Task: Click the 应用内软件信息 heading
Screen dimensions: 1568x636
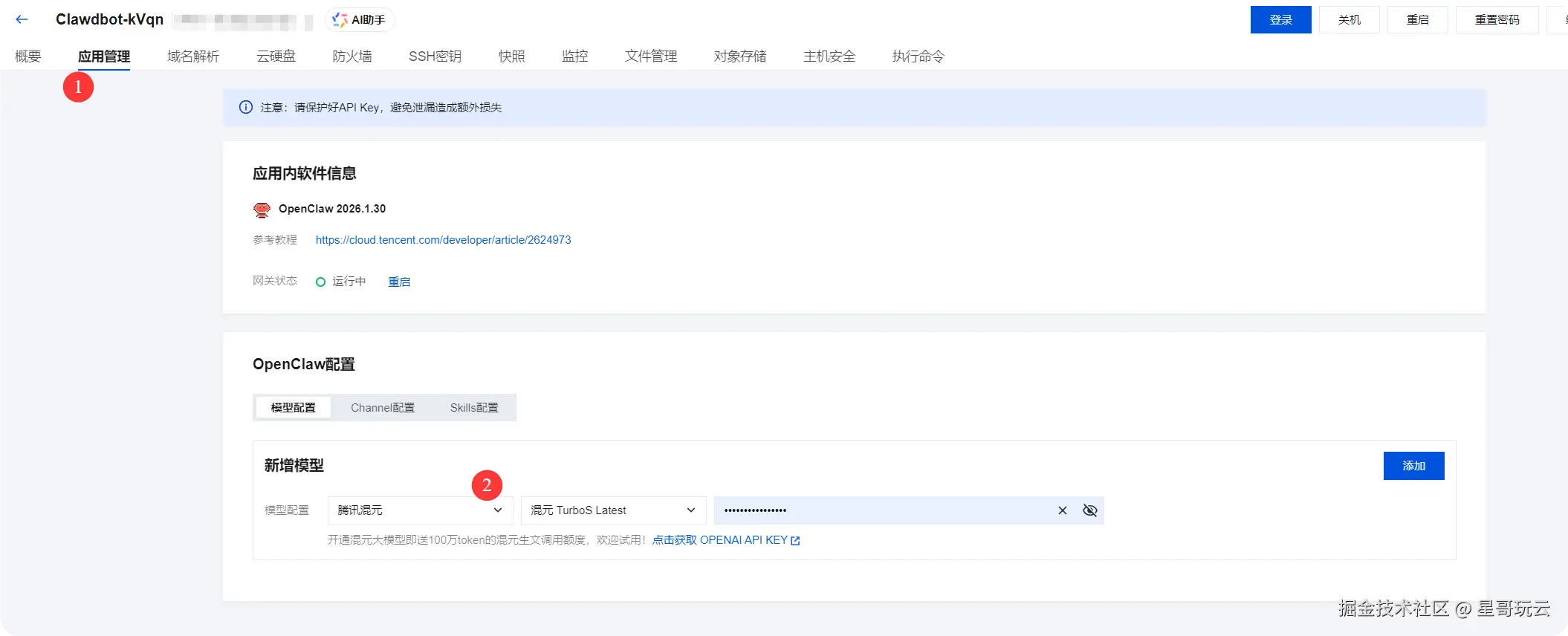Action: 305,173
